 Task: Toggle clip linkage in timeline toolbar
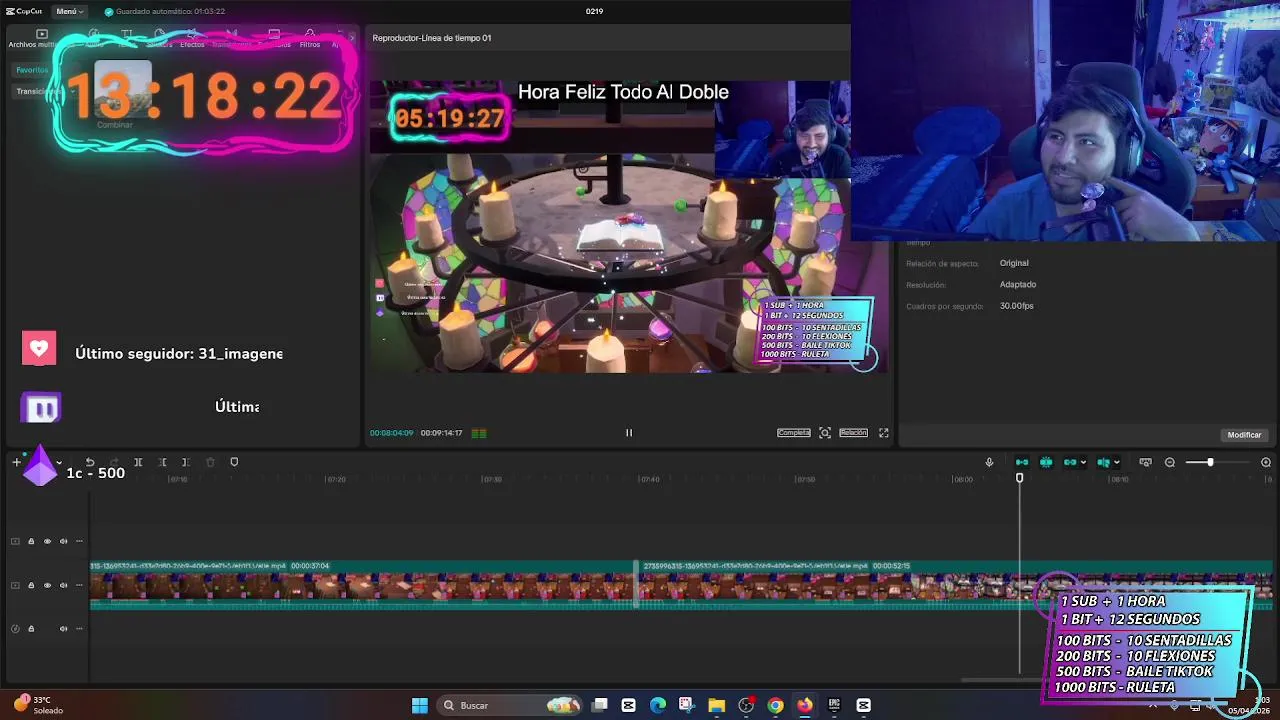tap(1070, 462)
